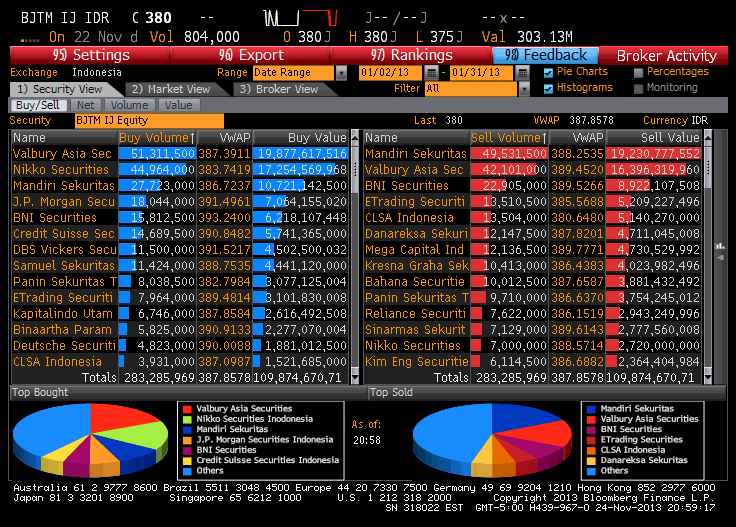
Task: Expand the Range dropdown showing Date Range
Action: 341,73
